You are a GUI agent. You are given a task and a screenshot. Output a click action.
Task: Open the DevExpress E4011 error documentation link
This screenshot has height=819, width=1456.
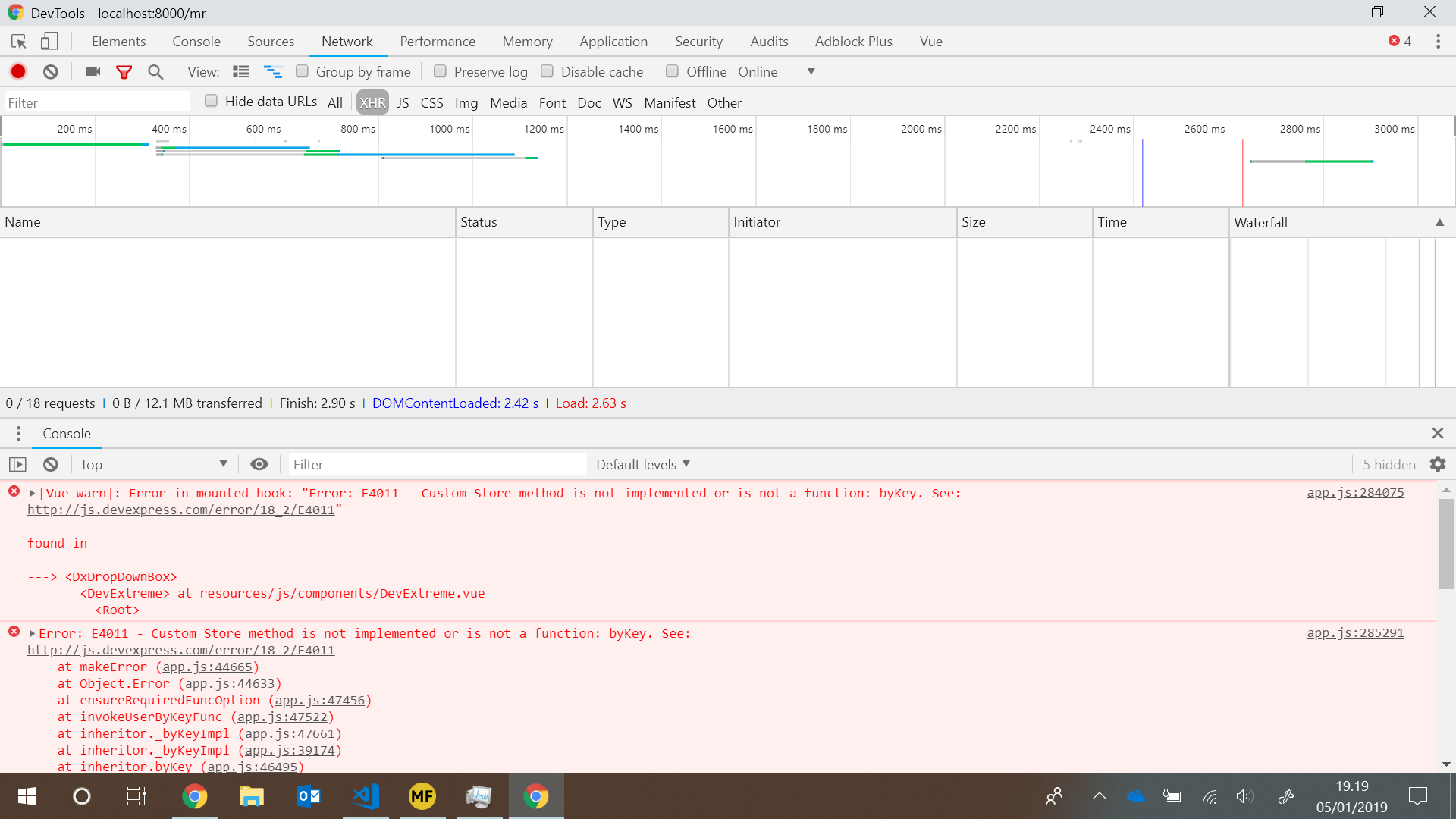click(x=183, y=510)
